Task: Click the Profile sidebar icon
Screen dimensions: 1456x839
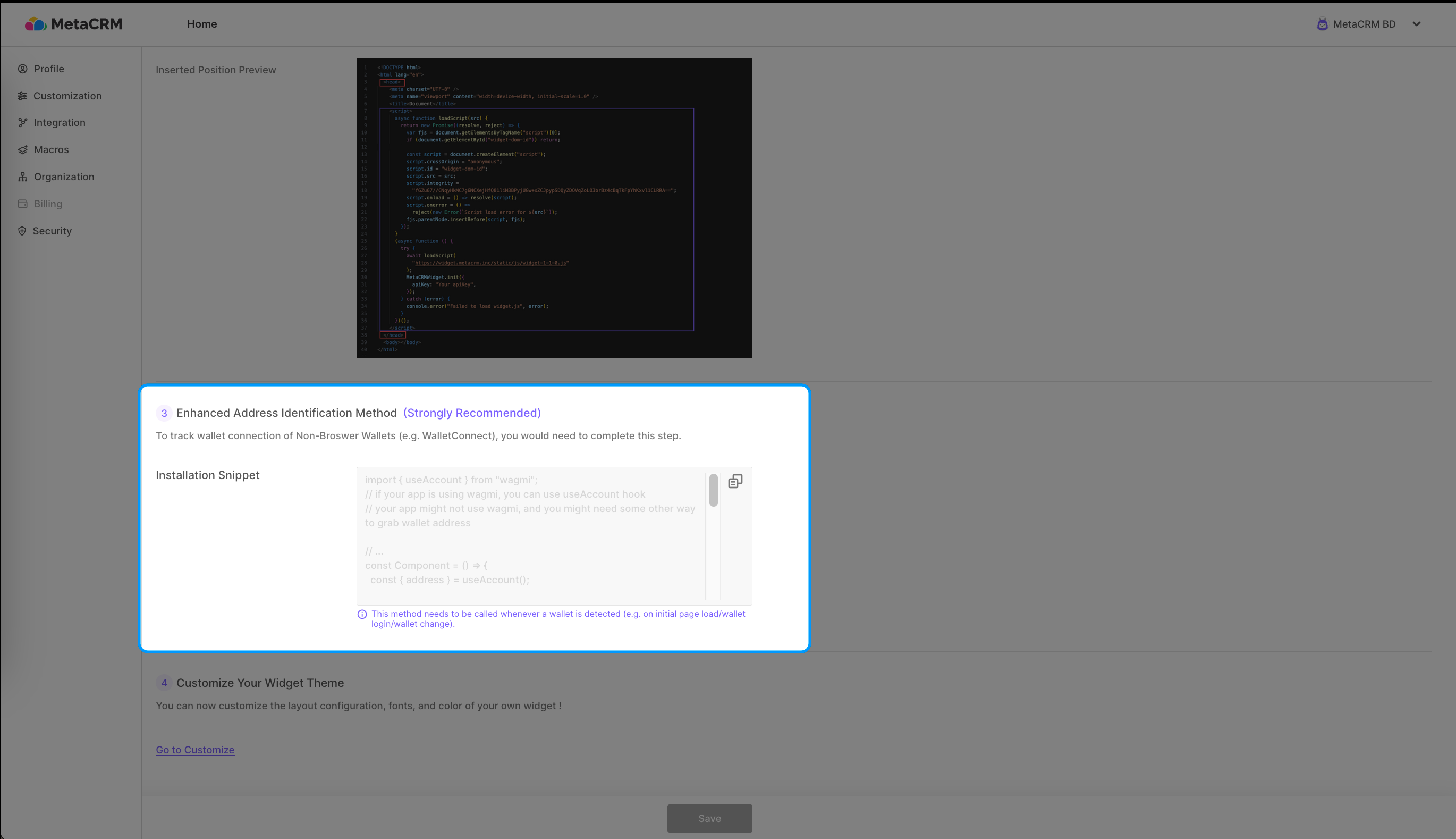Action: click(22, 69)
